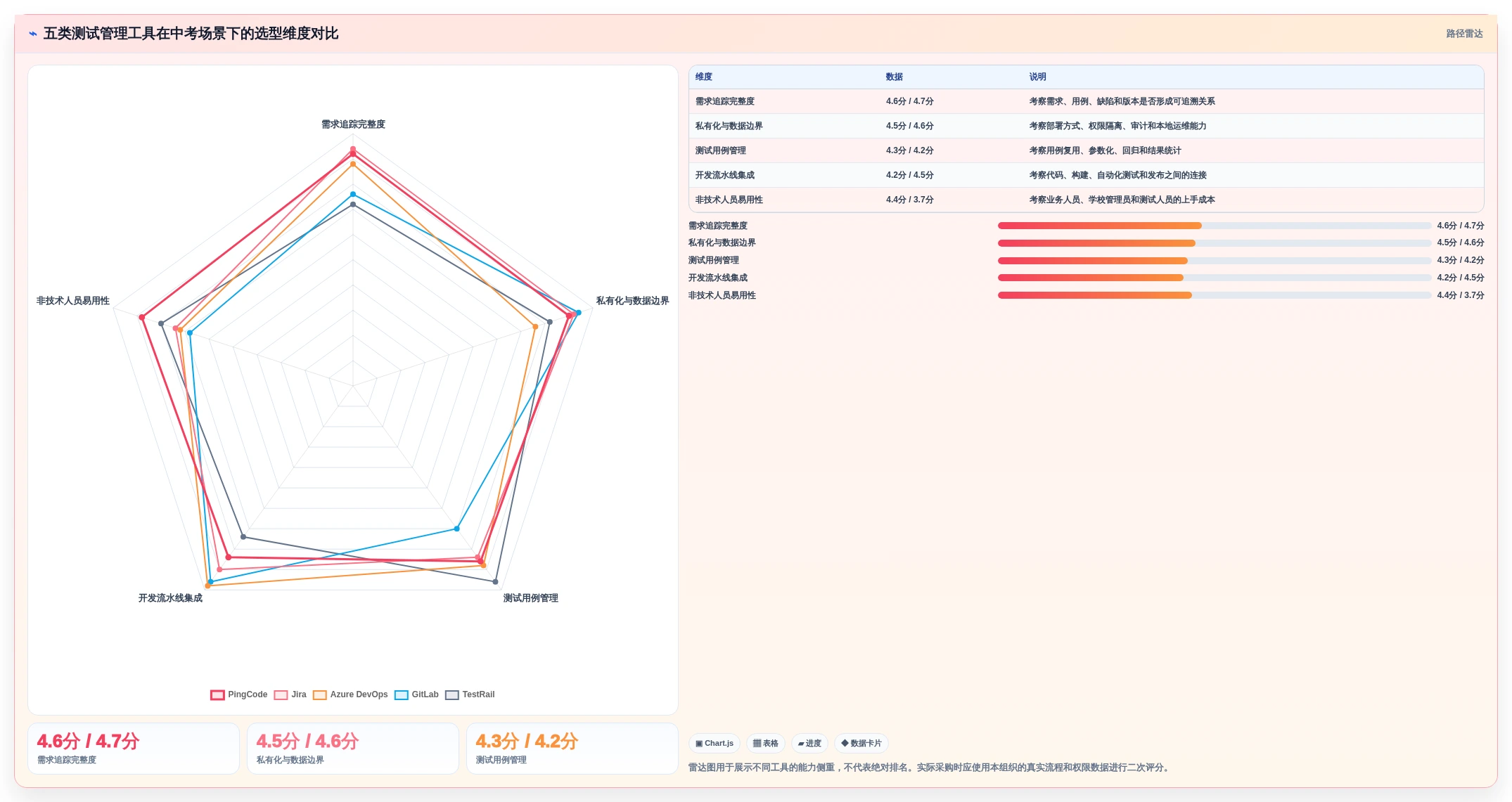
Task: Click table value 4.2分 / 4.5分
Action: click(x=910, y=175)
